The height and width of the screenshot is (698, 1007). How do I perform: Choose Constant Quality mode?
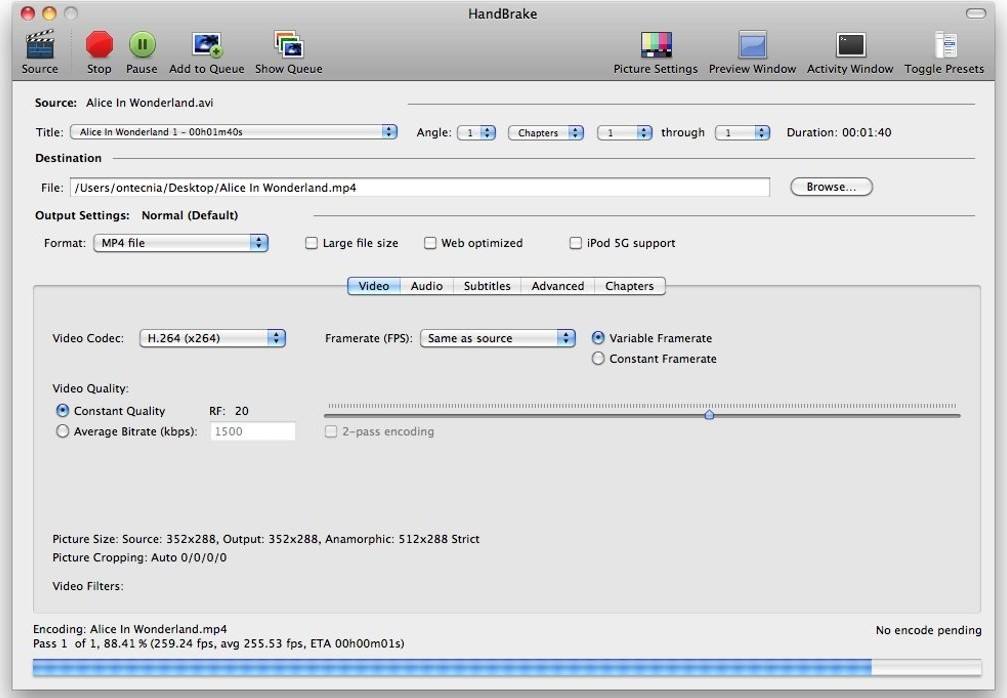pos(62,410)
